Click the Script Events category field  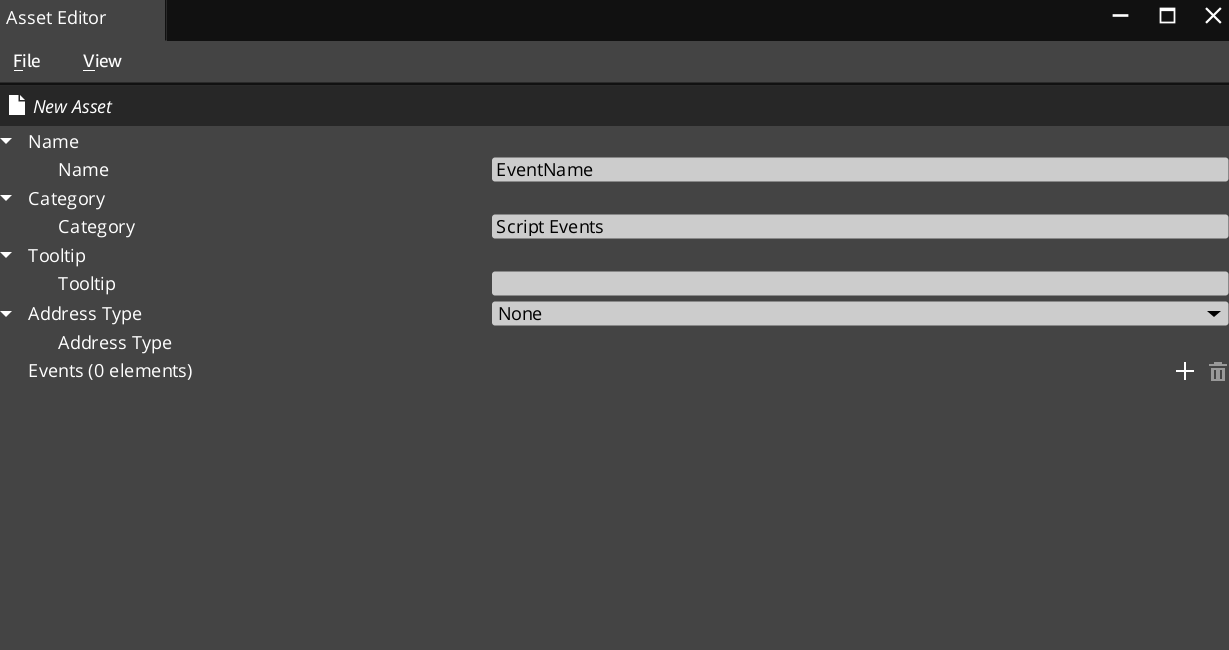(x=860, y=226)
